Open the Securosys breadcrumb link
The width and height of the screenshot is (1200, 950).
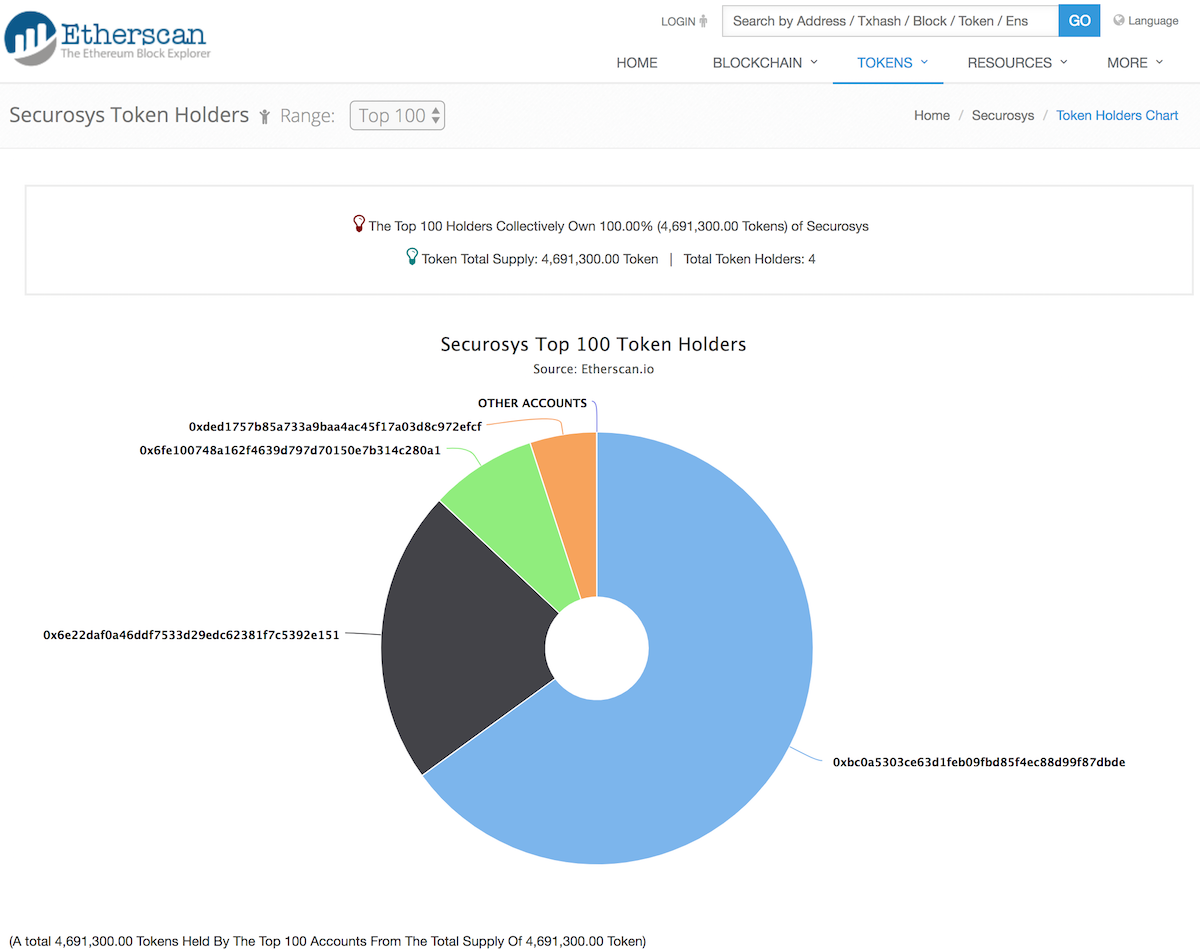point(1003,116)
